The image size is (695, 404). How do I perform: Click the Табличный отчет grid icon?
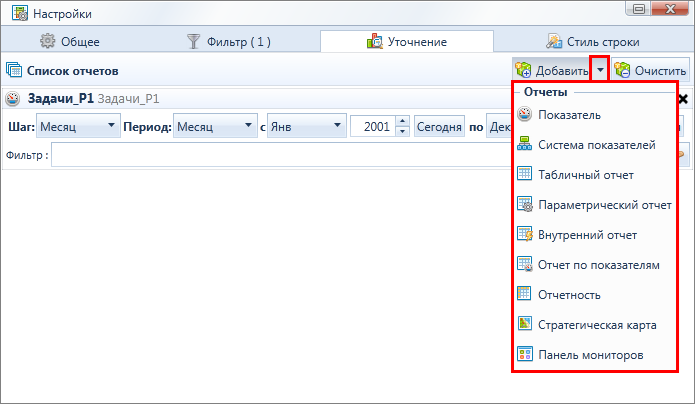point(525,173)
